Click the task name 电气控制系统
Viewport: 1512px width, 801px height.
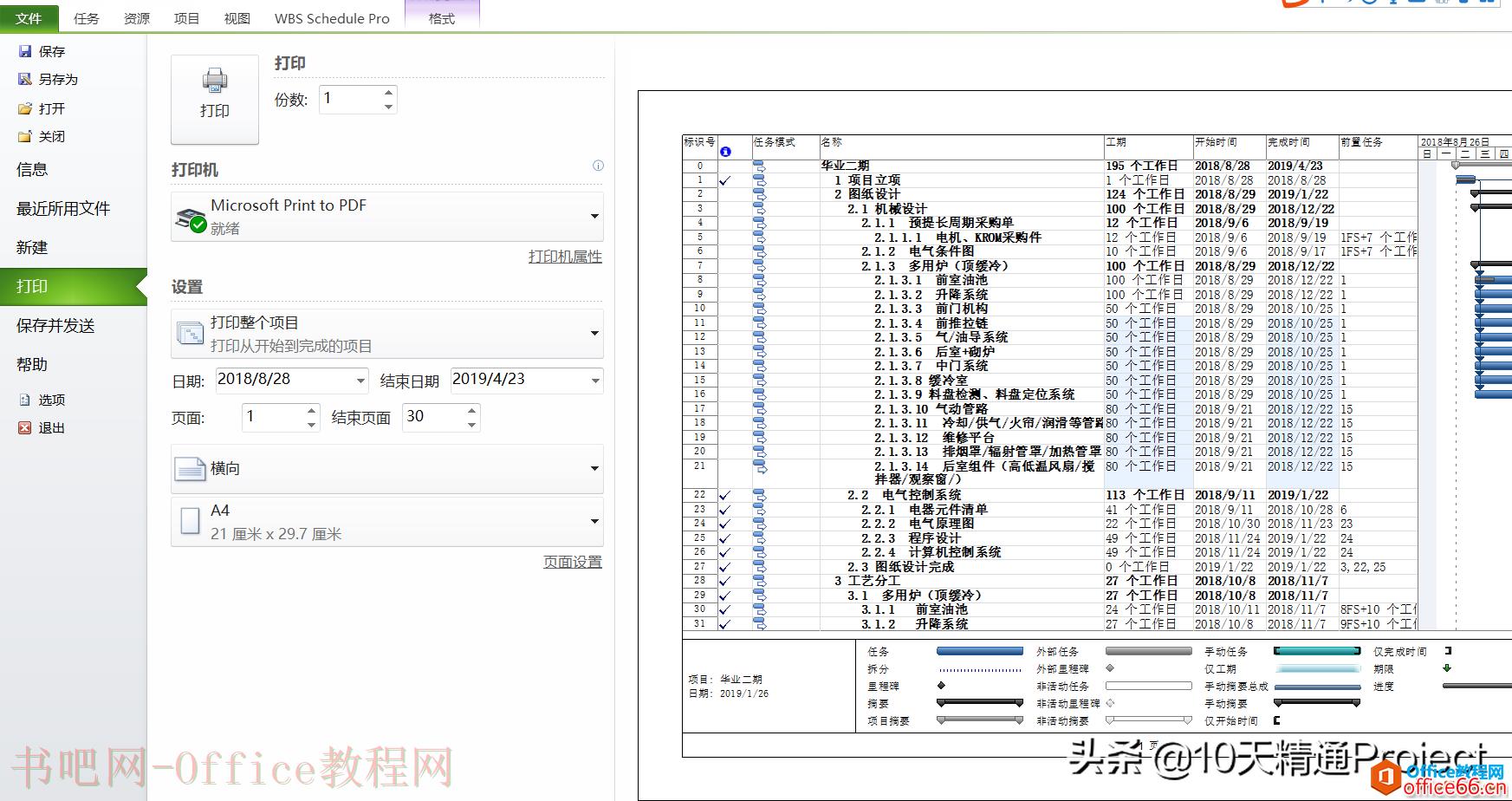(x=922, y=495)
